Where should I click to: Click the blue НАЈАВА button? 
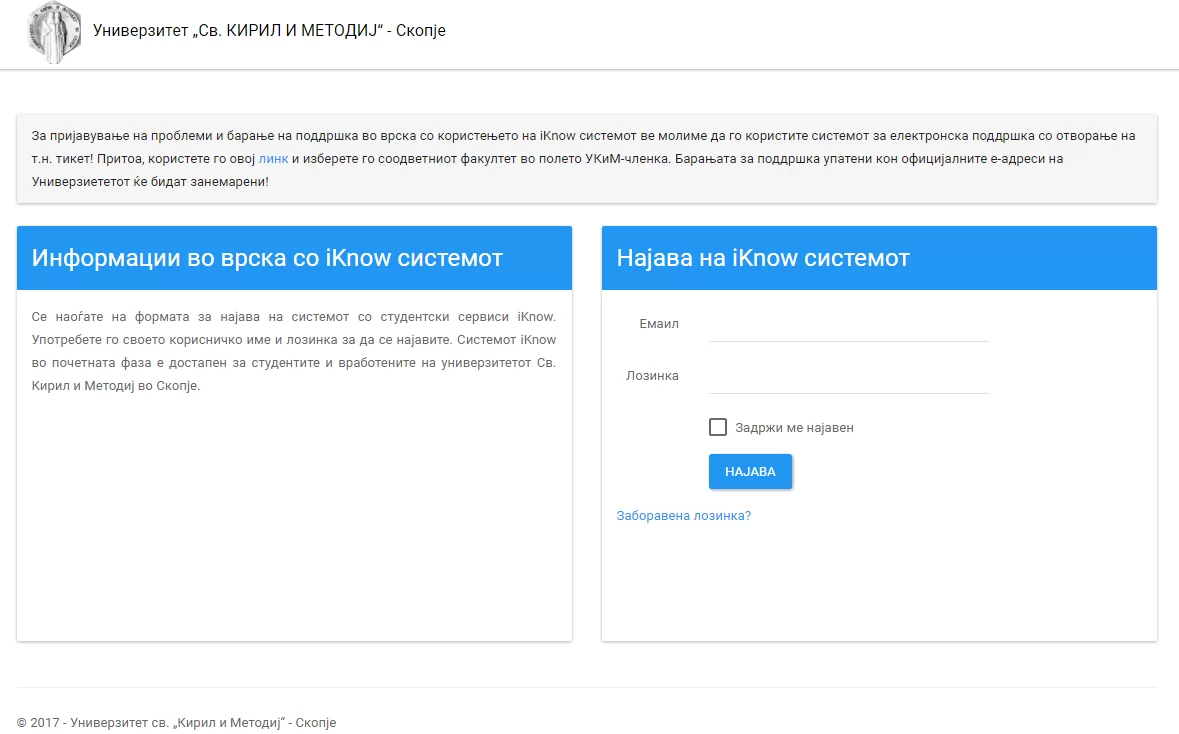coord(750,472)
